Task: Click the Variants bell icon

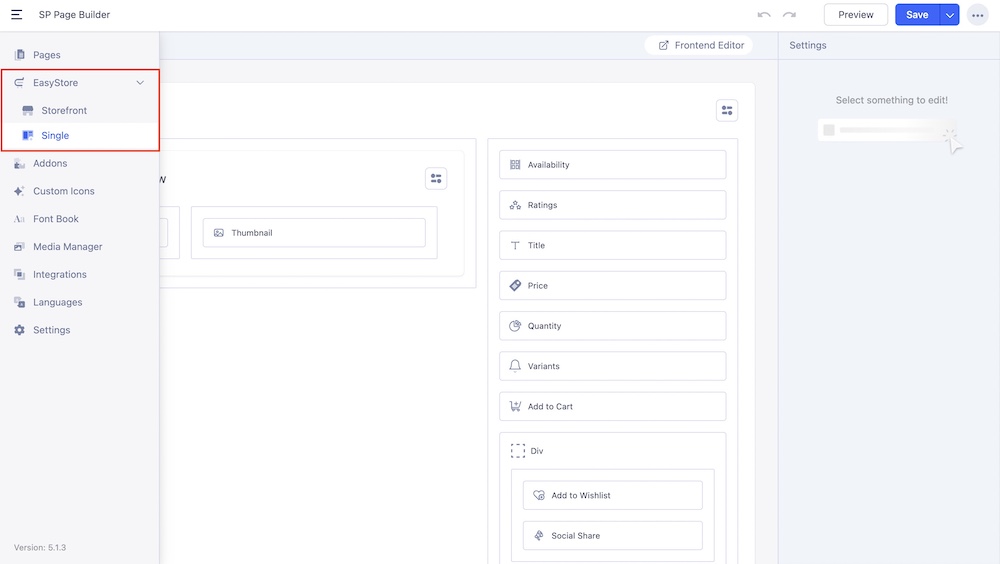Action: tap(515, 366)
